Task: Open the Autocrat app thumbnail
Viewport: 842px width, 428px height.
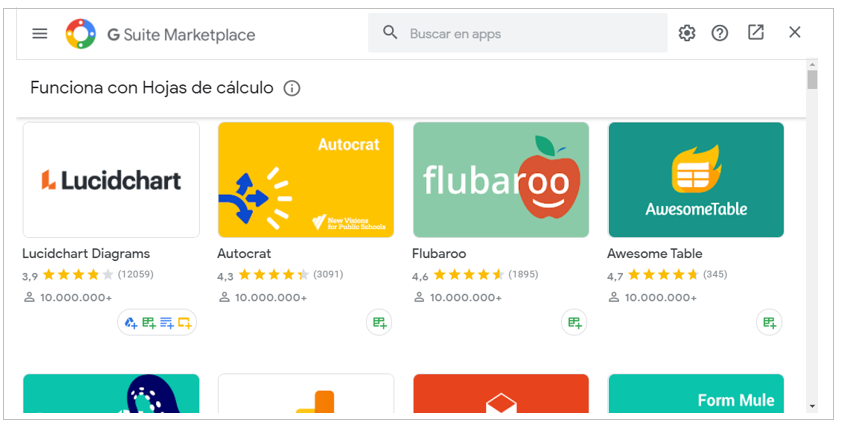Action: tap(306, 180)
